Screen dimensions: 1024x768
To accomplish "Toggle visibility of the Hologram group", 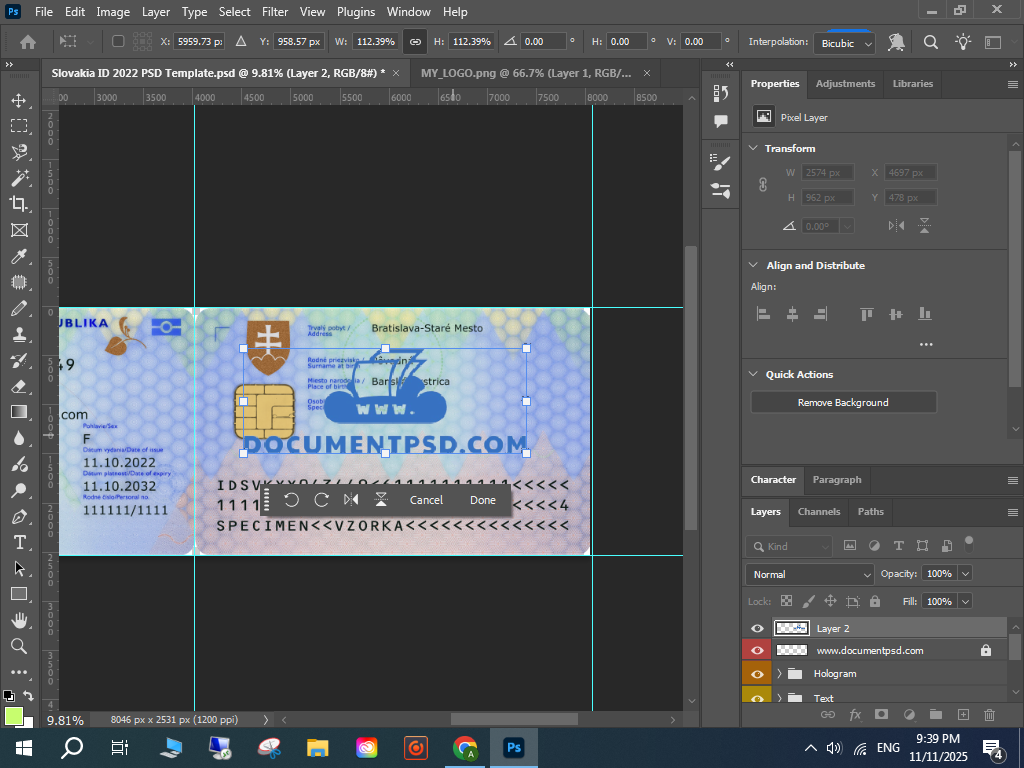I will tap(757, 674).
